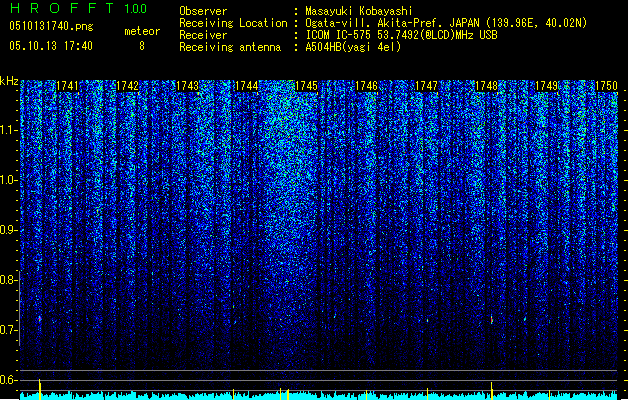Click the 0.6 frequency axis label
Screen dimensions: 629x400
[8, 380]
